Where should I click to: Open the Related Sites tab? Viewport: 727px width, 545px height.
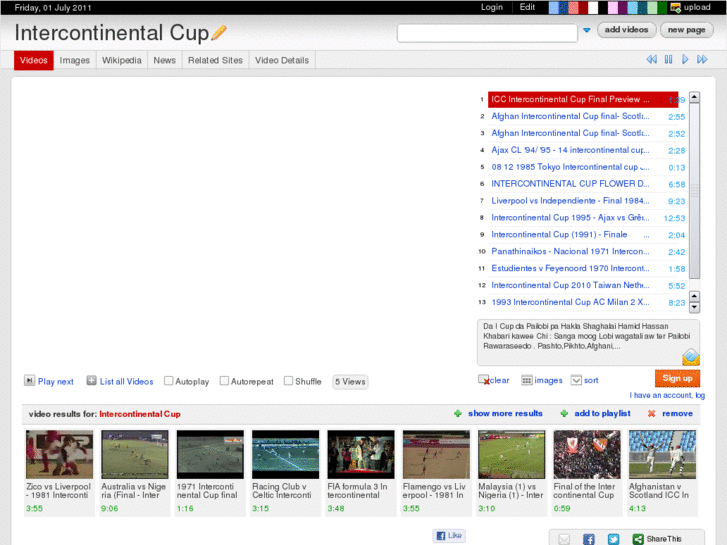(215, 60)
